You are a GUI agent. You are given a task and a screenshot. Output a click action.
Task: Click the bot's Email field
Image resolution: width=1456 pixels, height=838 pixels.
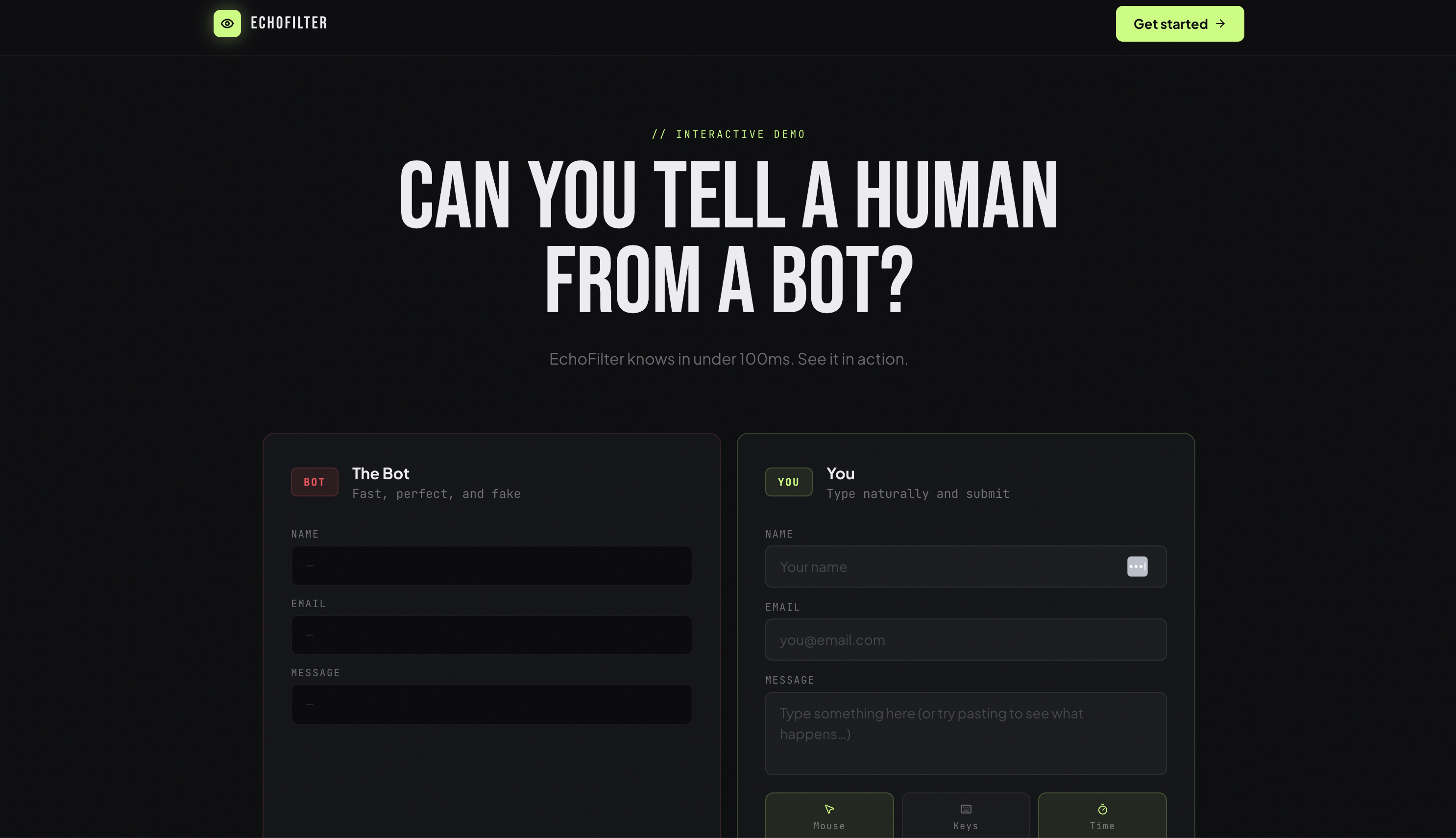pyautogui.click(x=491, y=635)
